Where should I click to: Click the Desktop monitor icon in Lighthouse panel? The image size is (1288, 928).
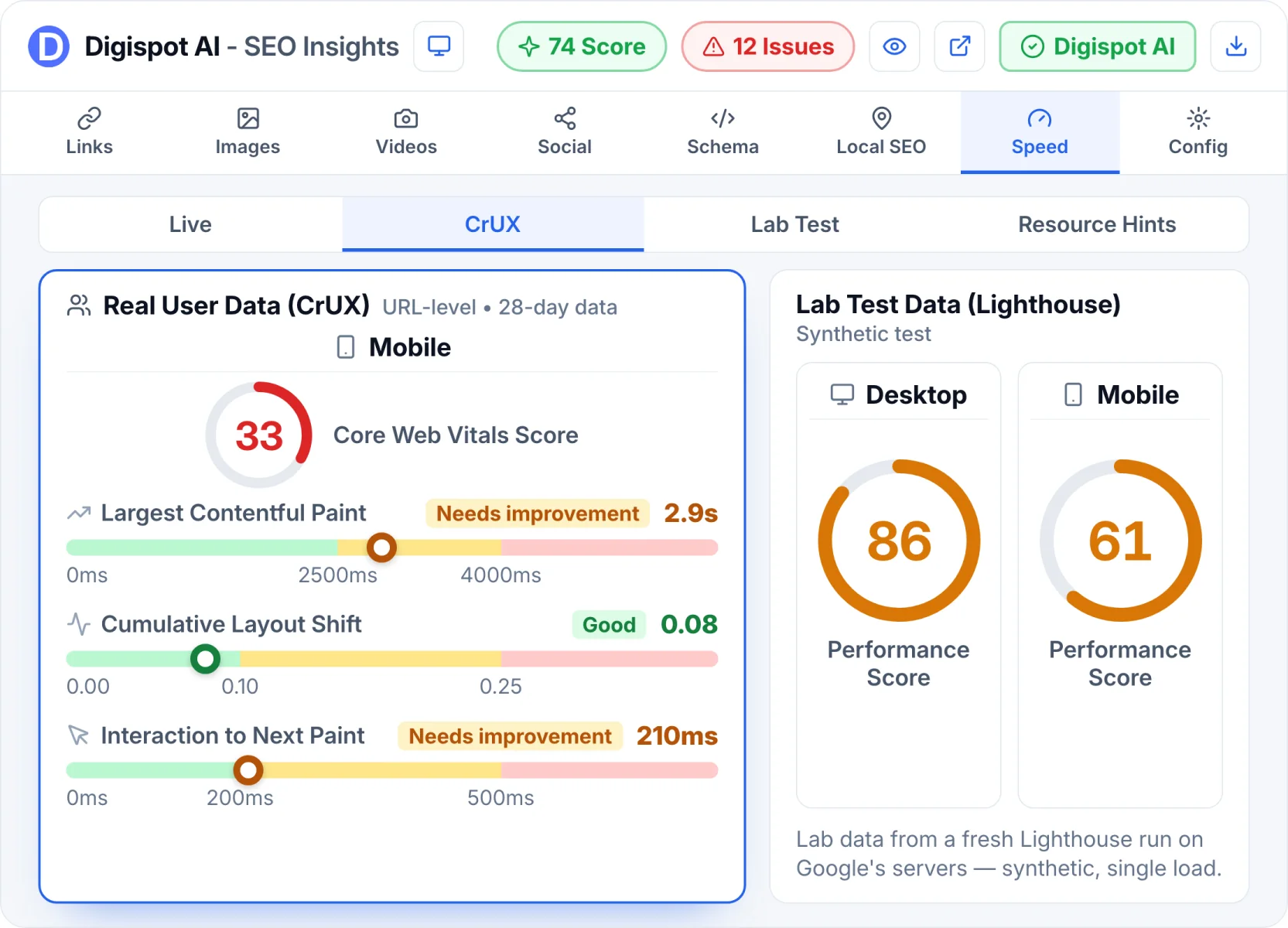click(x=842, y=394)
